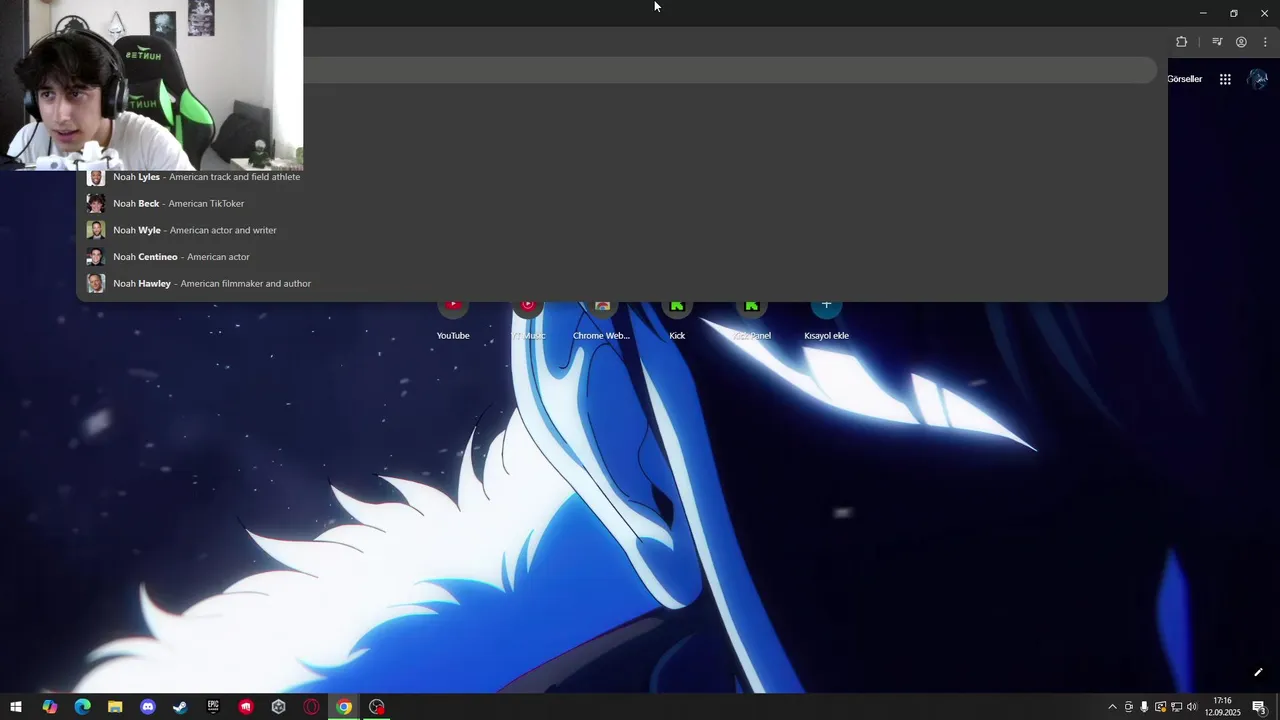Open the taskbar clock and date
Screen dimensions: 1280x720
click(x=1222, y=707)
